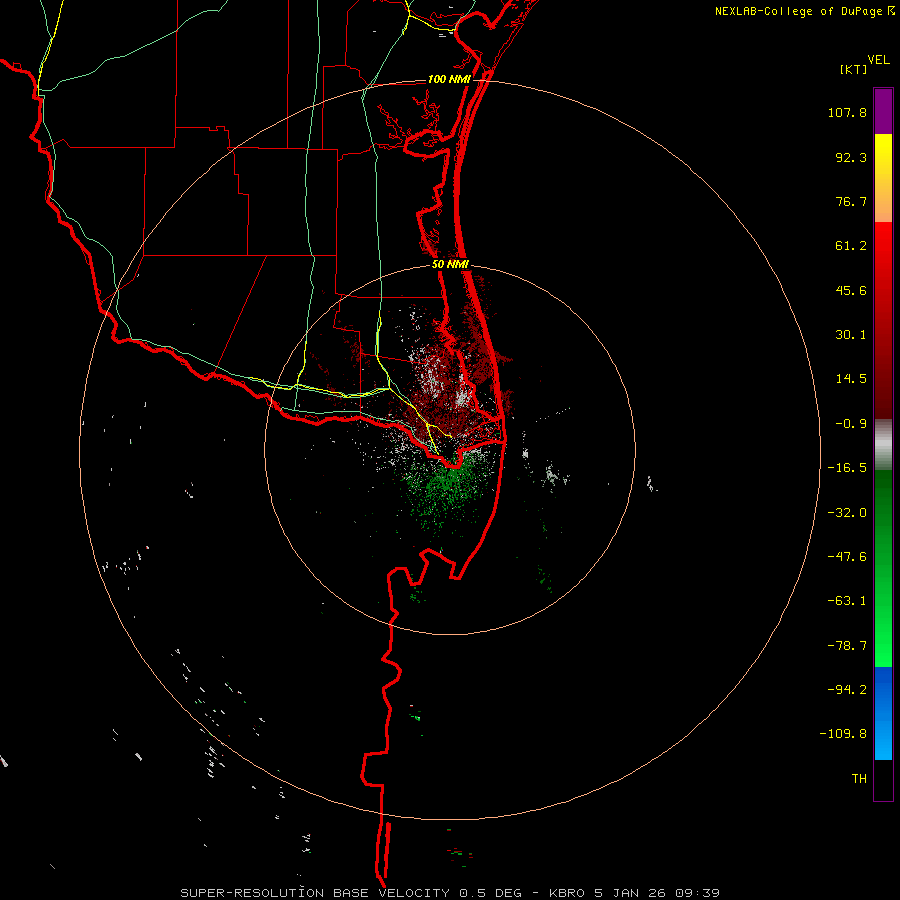The height and width of the screenshot is (900, 900).
Task: Pick the purple segment of velocity color bar
Action: tap(883, 111)
